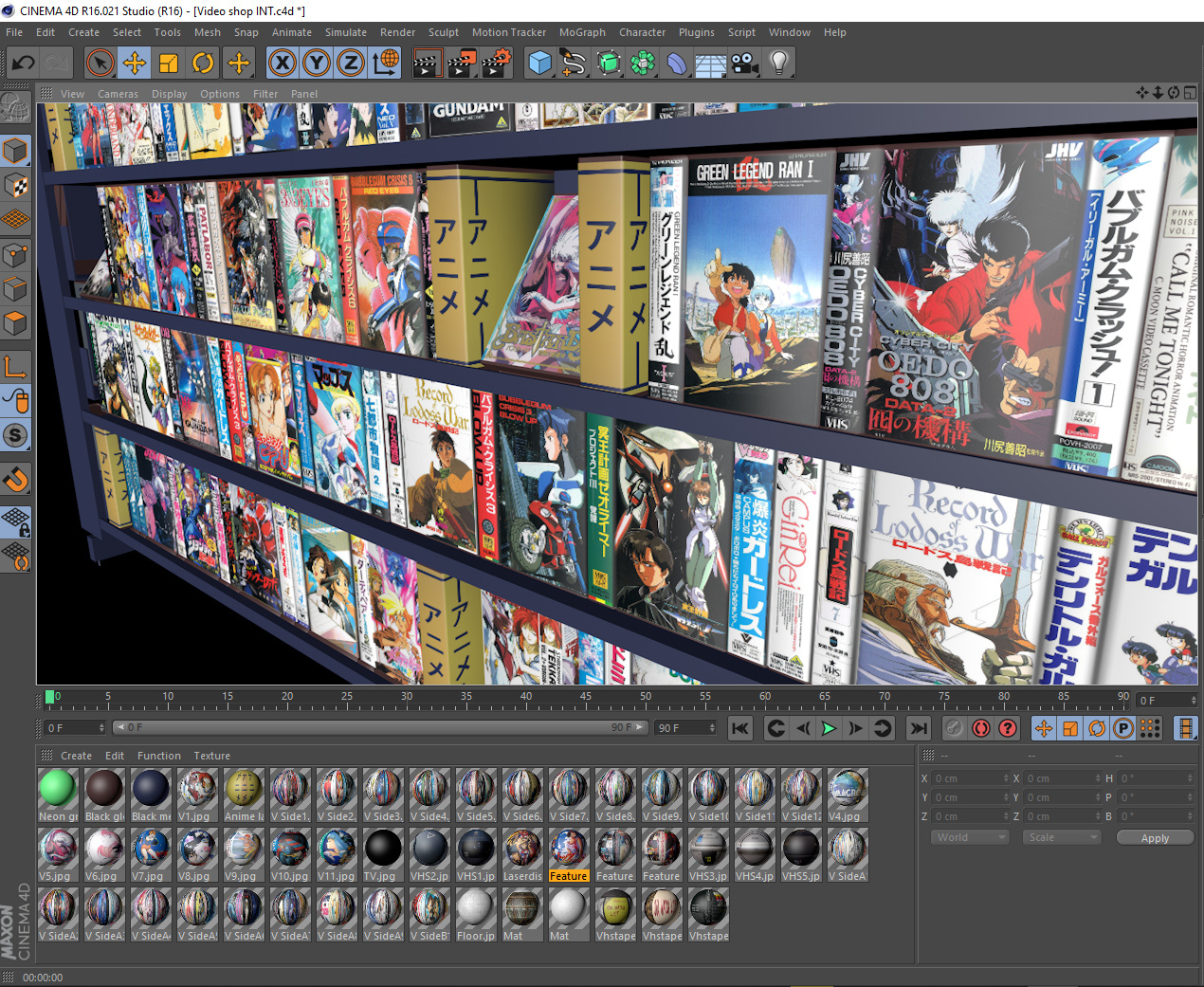Click the Floor environment icon

click(711, 64)
